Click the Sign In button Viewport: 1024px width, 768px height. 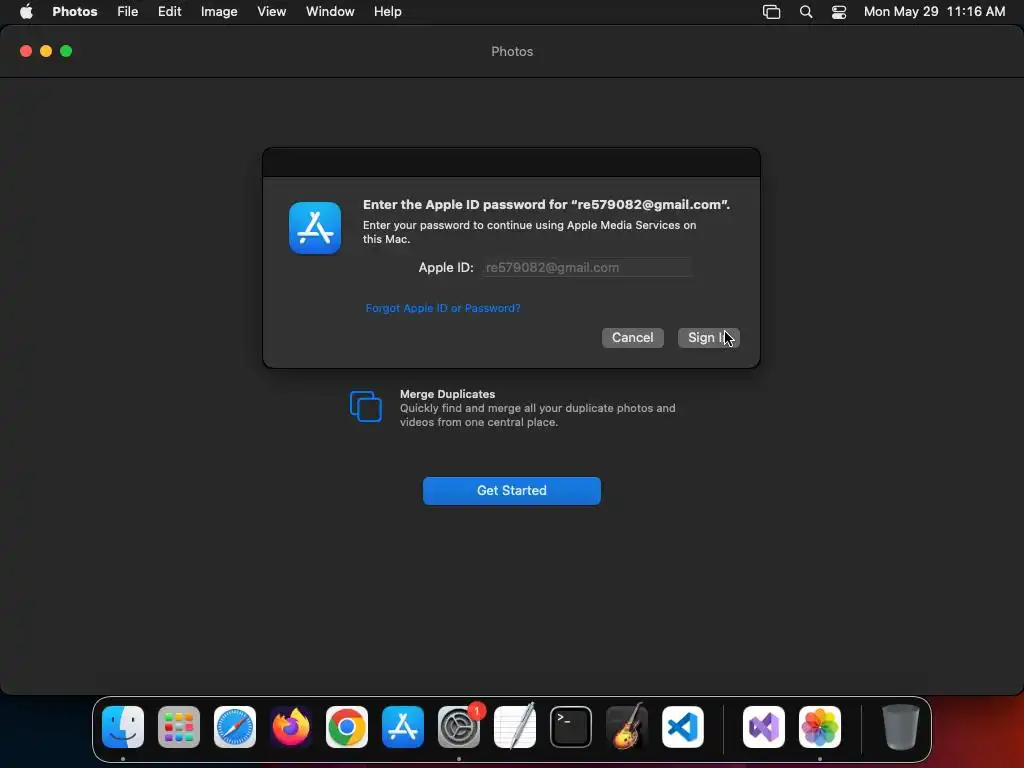[709, 338]
